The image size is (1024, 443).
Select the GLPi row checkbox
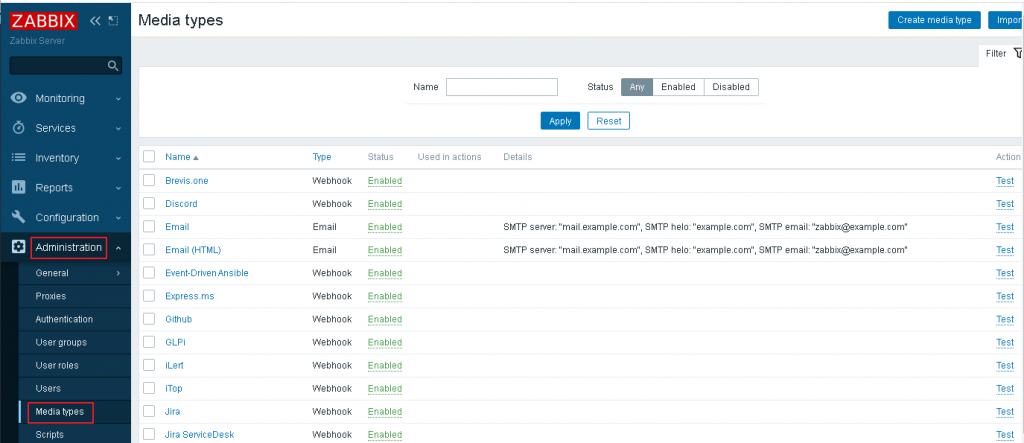[149, 342]
